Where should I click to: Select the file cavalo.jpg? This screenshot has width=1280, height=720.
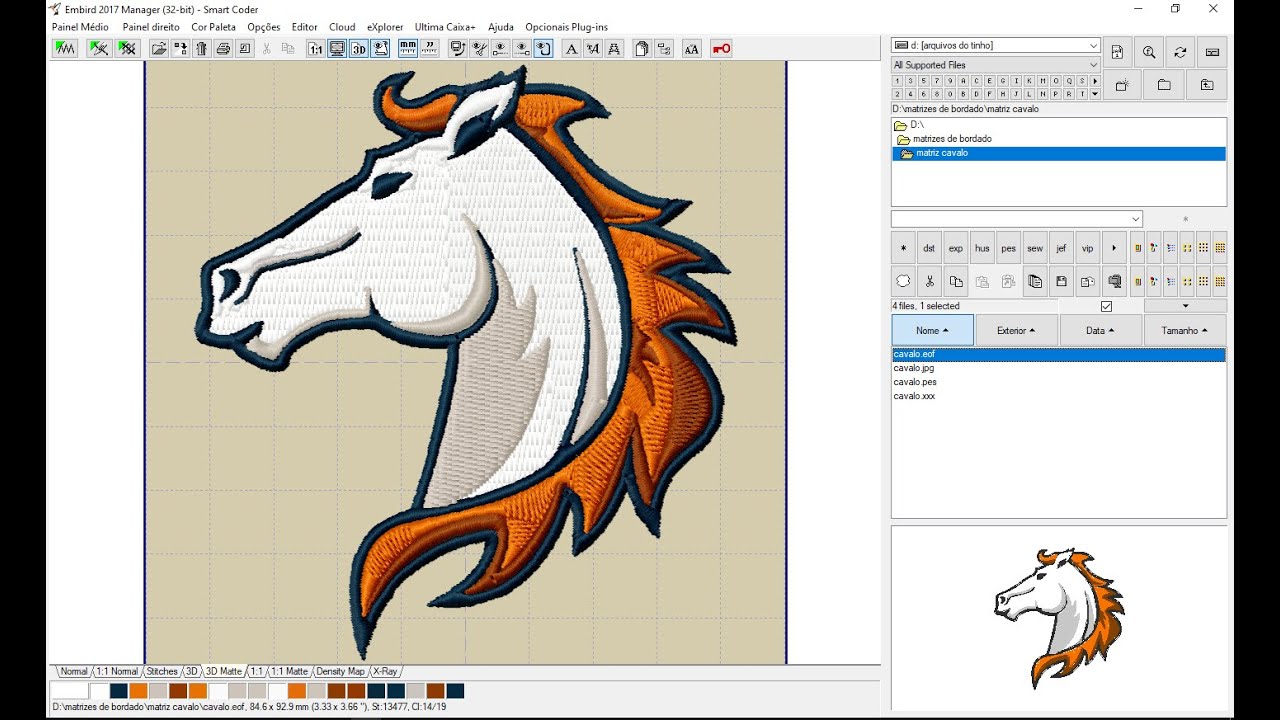click(x=914, y=368)
